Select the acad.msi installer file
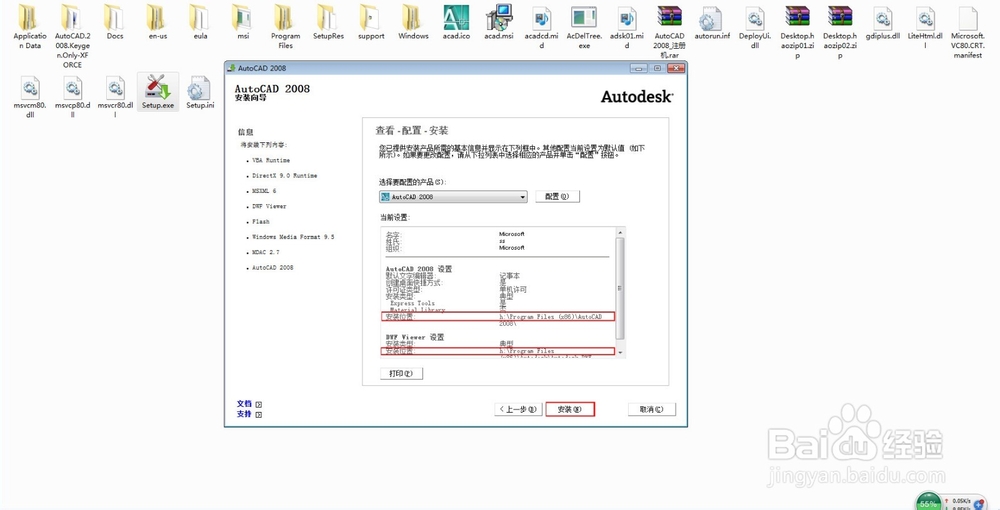The height and width of the screenshot is (510, 1000). (499, 22)
